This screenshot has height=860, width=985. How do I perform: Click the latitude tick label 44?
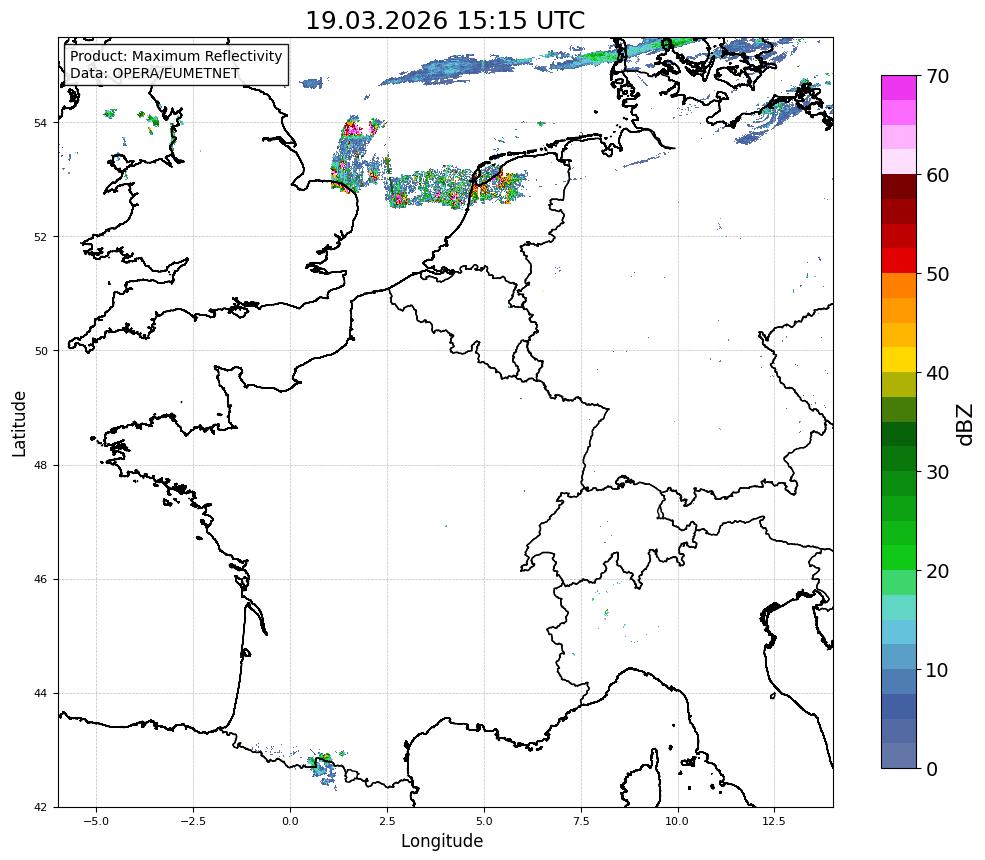coord(40,694)
